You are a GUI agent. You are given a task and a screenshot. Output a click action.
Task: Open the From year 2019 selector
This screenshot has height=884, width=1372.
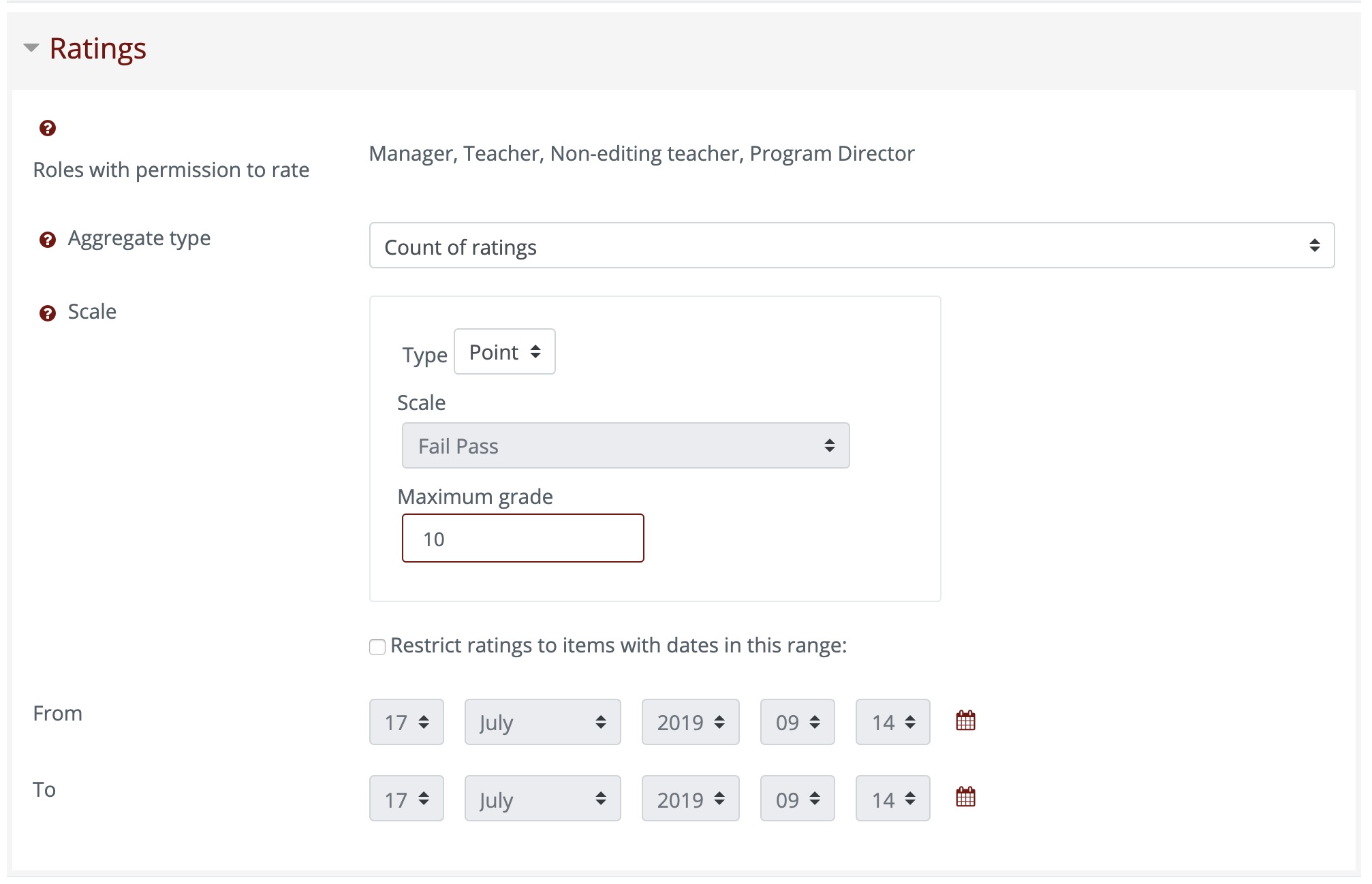pyautogui.click(x=690, y=722)
